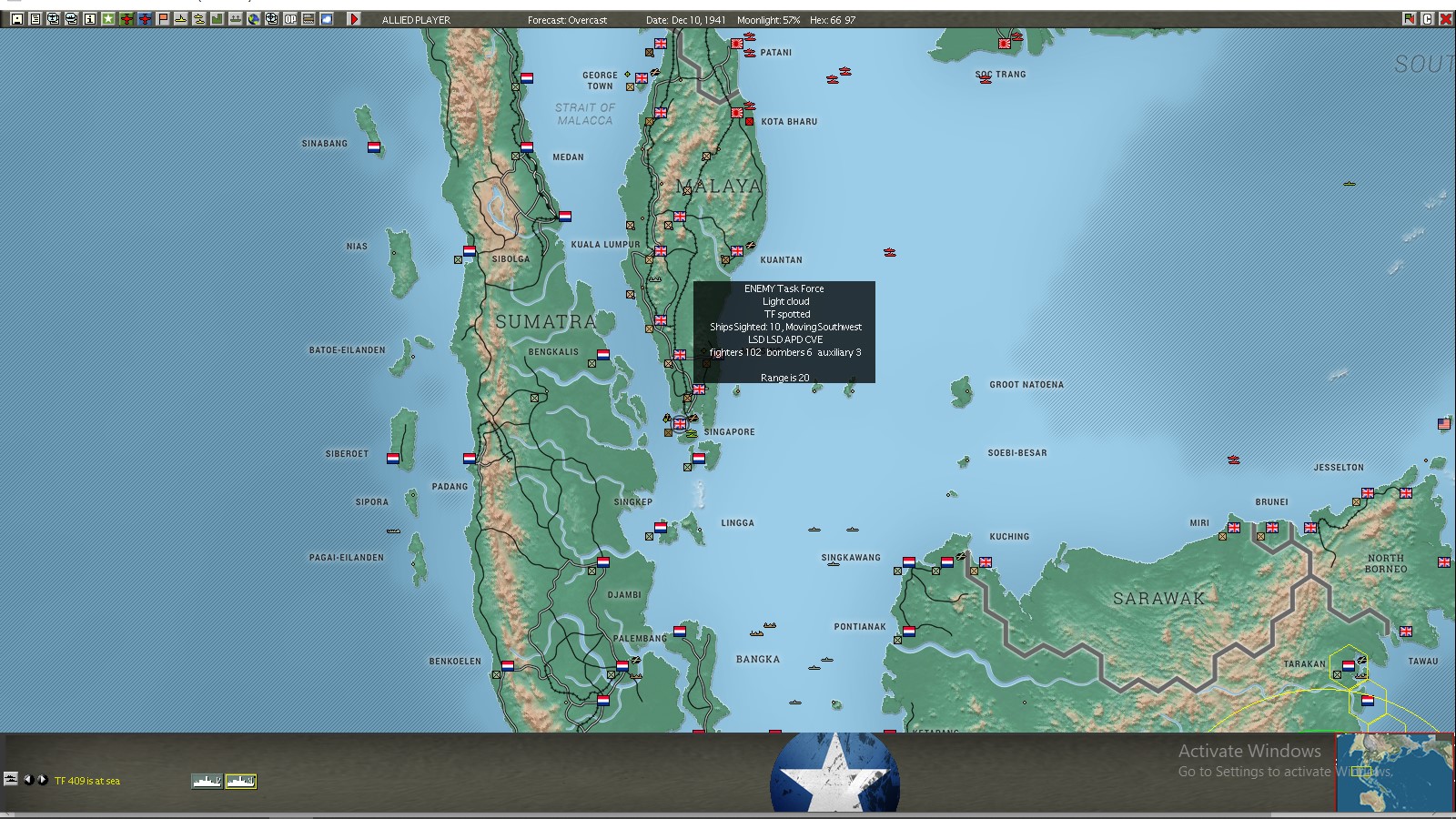Viewport: 1456px width, 819px height.
Task: Click the red airplane on green icon
Action: click(126, 19)
